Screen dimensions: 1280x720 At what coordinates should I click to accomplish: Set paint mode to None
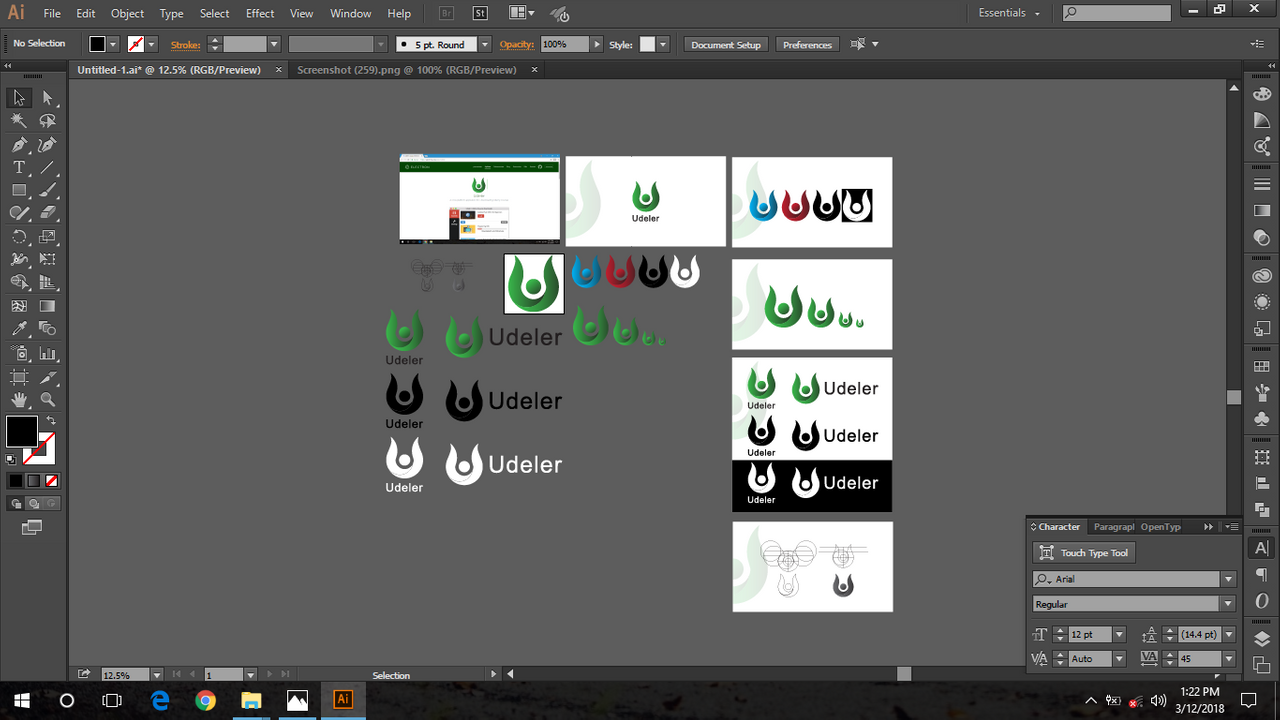(52, 481)
